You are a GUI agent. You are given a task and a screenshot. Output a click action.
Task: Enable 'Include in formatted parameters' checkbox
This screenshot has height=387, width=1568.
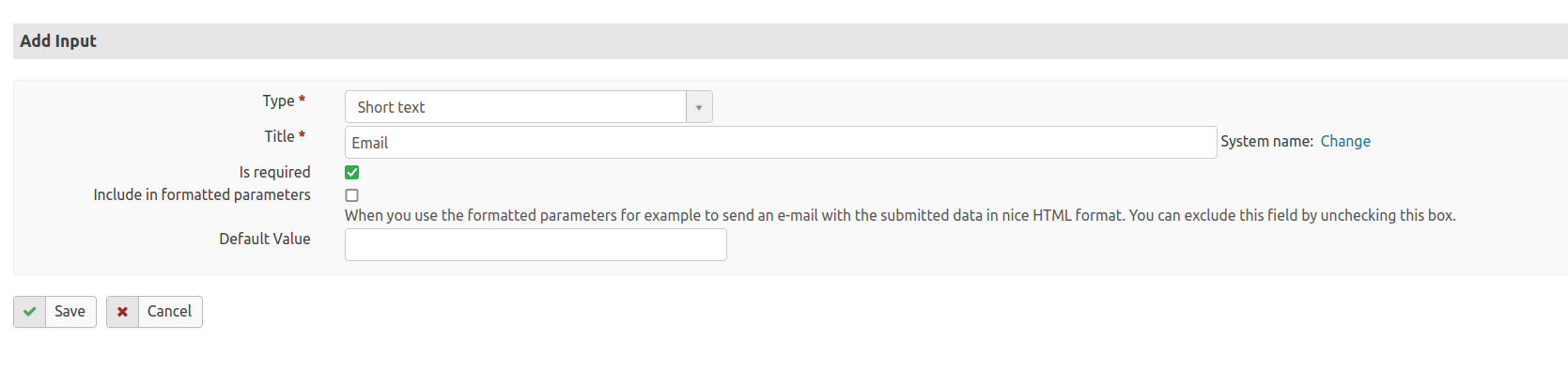(x=352, y=195)
